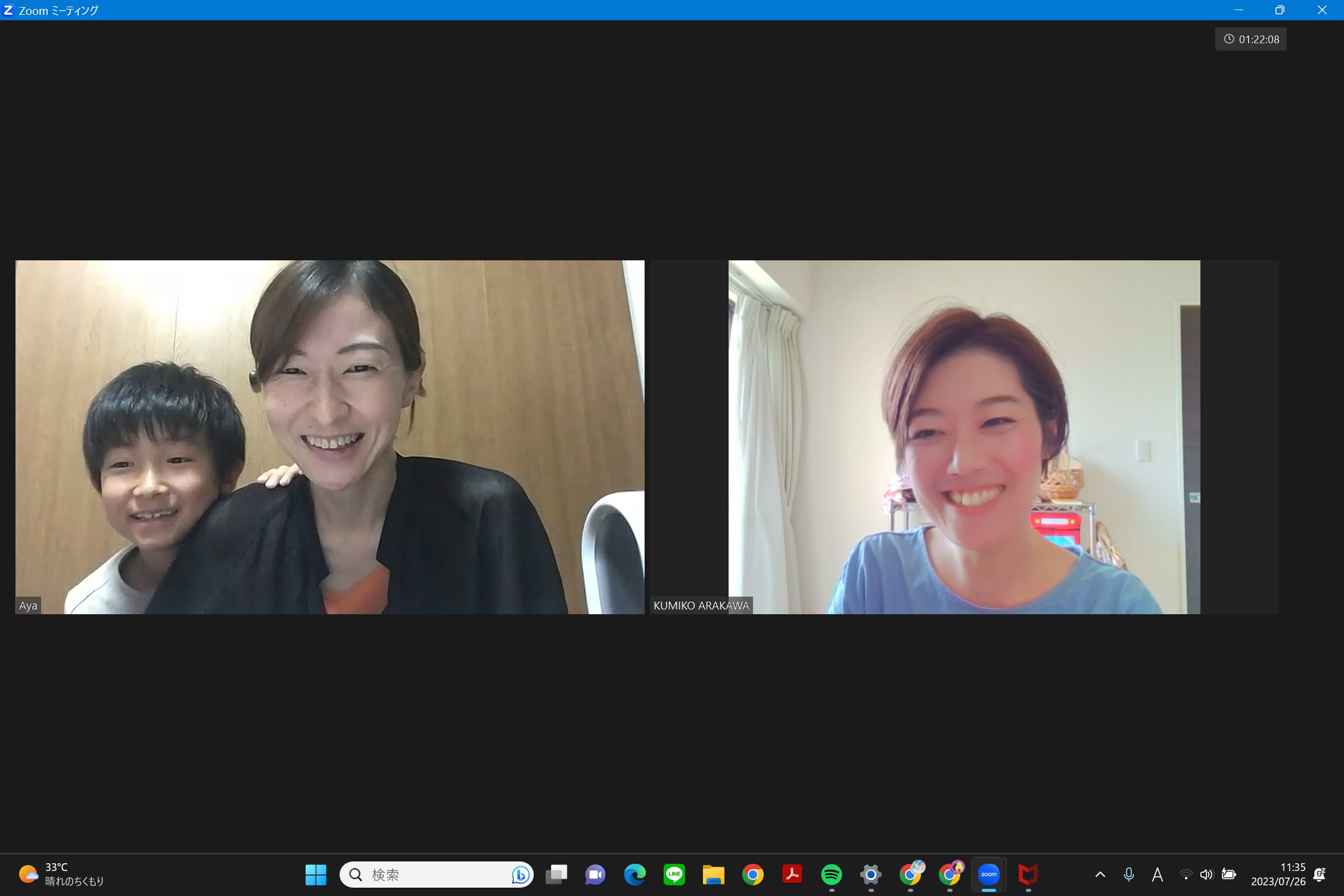Click the Aya name label
The height and width of the screenshot is (896, 1344).
tap(28, 606)
